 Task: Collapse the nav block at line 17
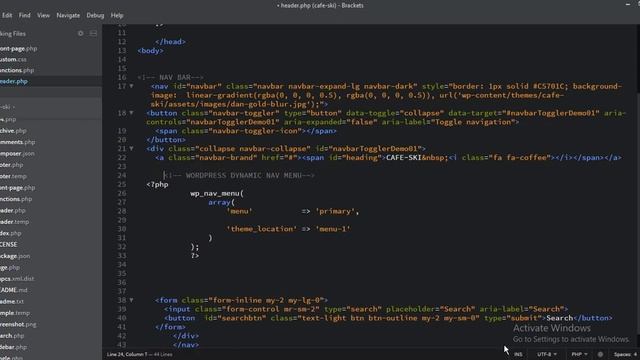[131, 86]
